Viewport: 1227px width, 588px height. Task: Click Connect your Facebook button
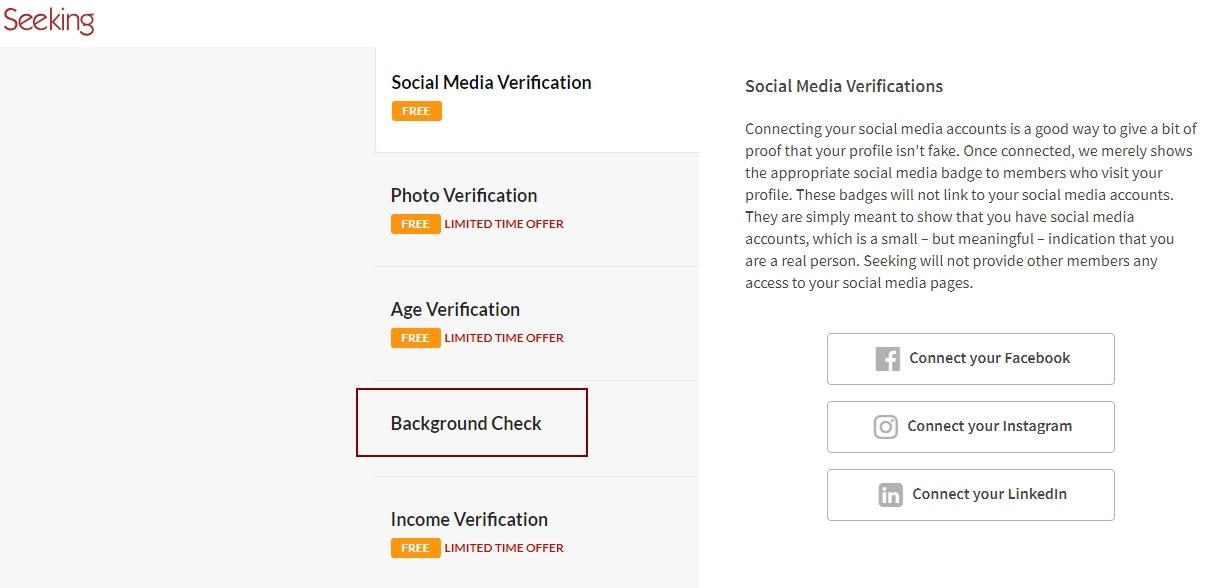coord(970,359)
